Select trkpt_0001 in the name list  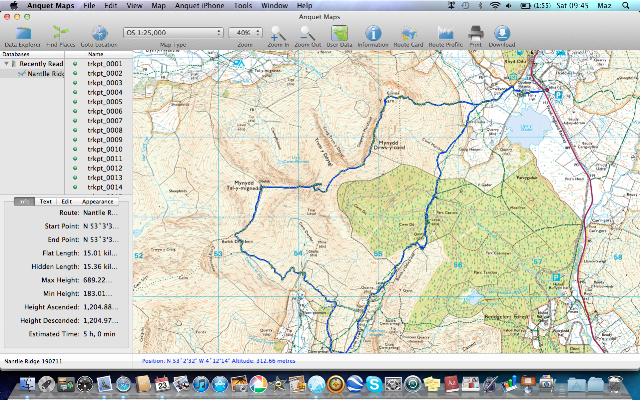point(104,64)
